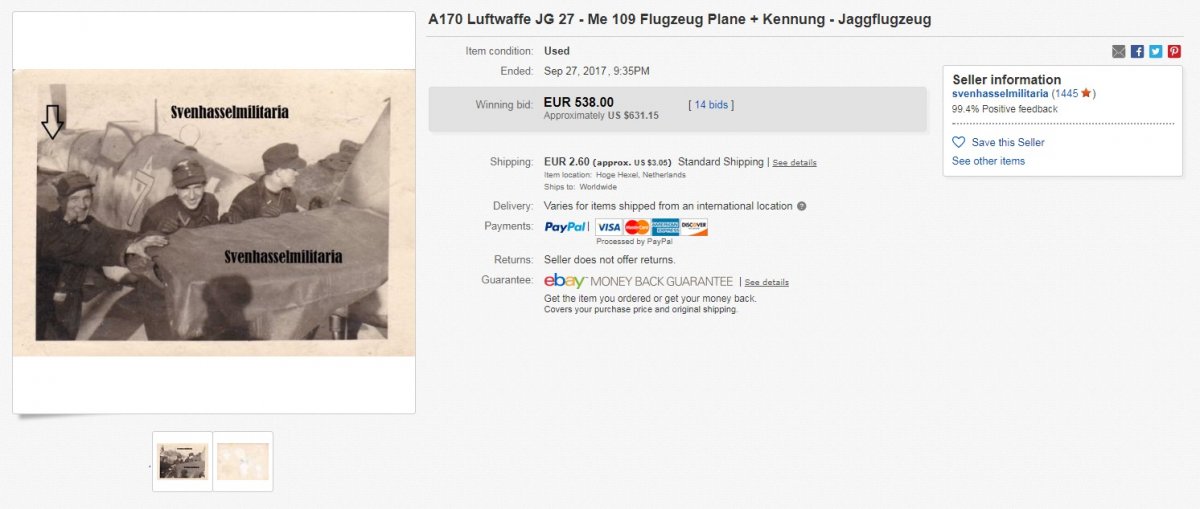Click the Visa card icon

[x=608, y=227]
